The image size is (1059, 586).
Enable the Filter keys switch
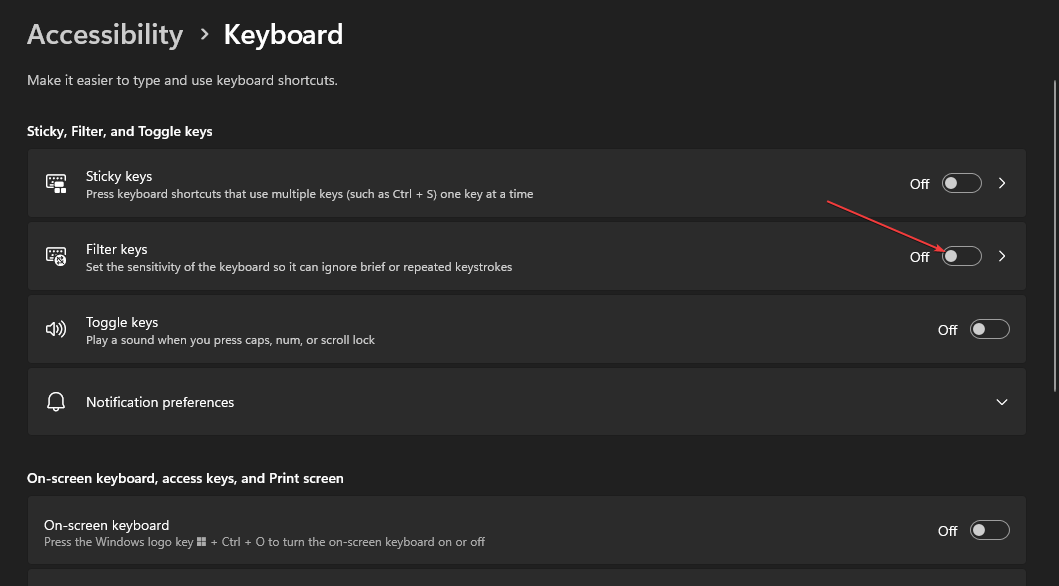pos(961,256)
